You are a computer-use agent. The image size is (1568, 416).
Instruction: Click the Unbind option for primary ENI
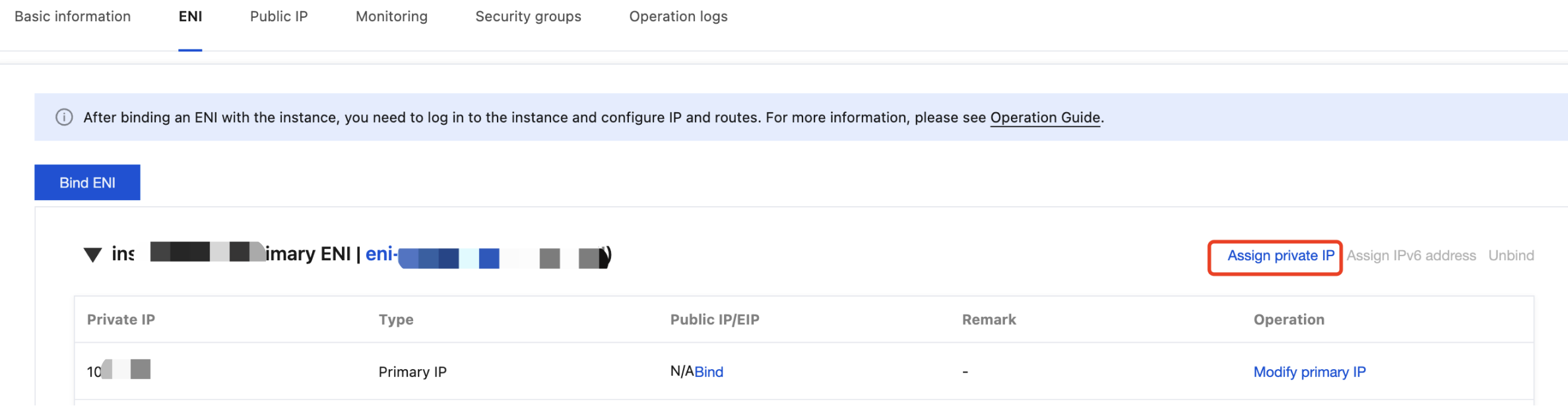(1511, 256)
